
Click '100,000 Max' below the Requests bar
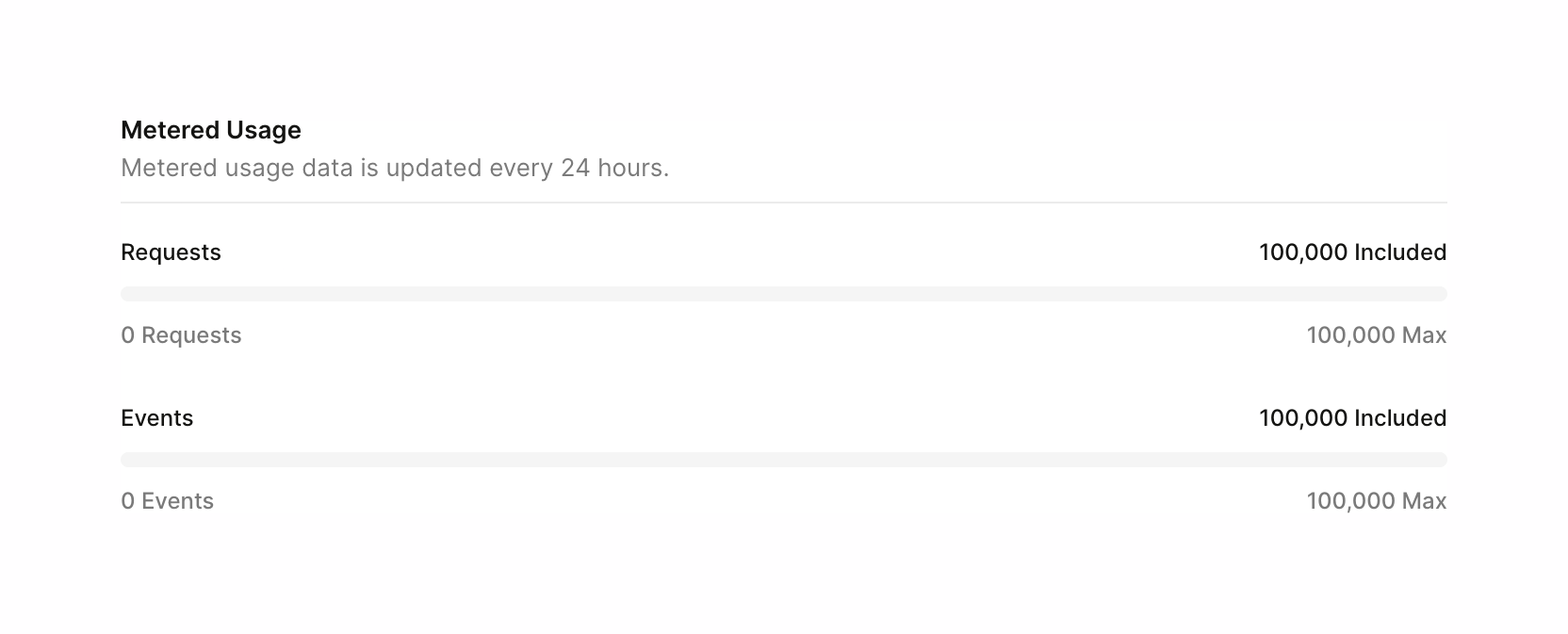(1376, 335)
